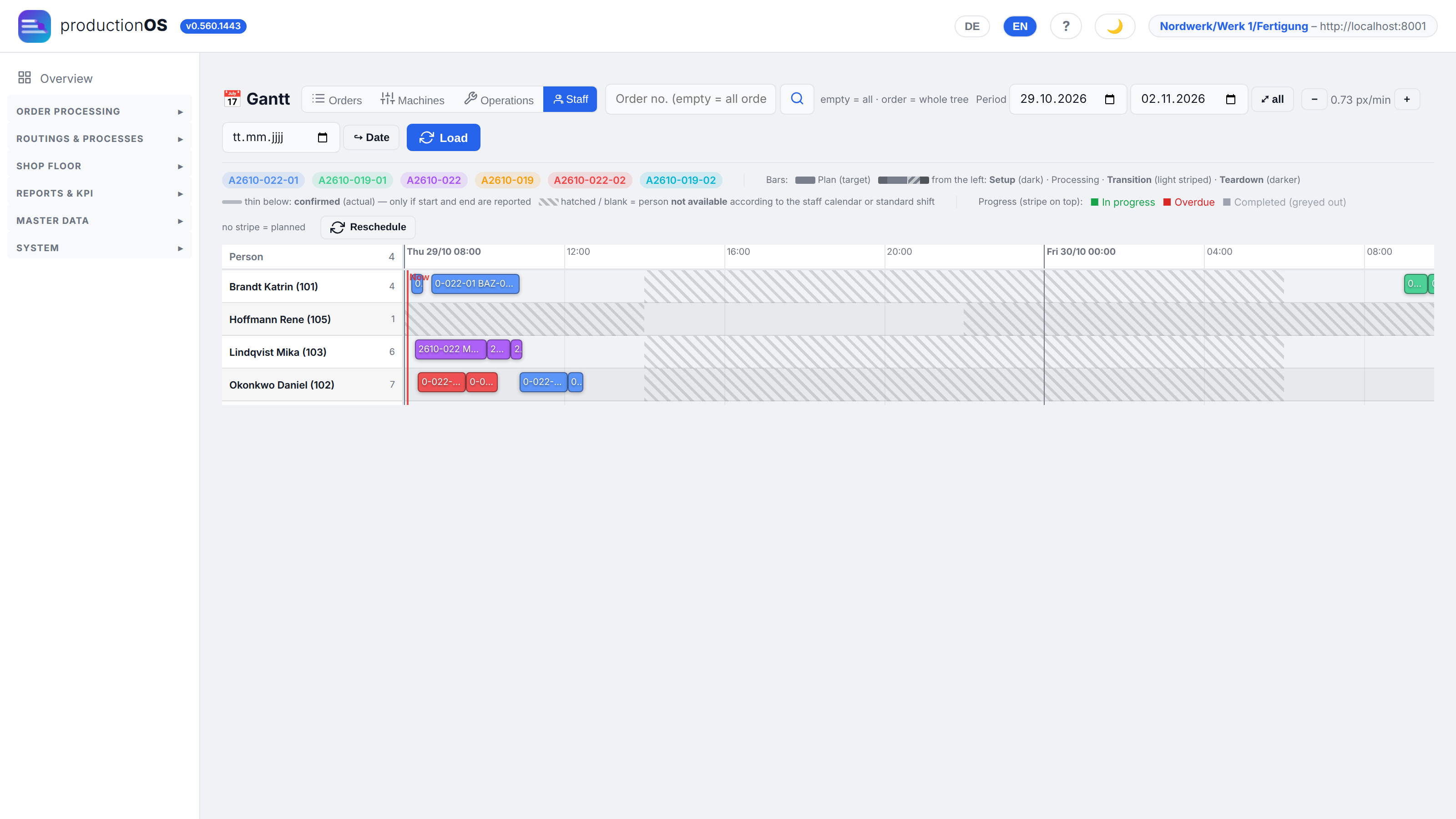Select the A2610-022-01 order chip
The height and width of the screenshot is (819, 1456).
tap(263, 180)
